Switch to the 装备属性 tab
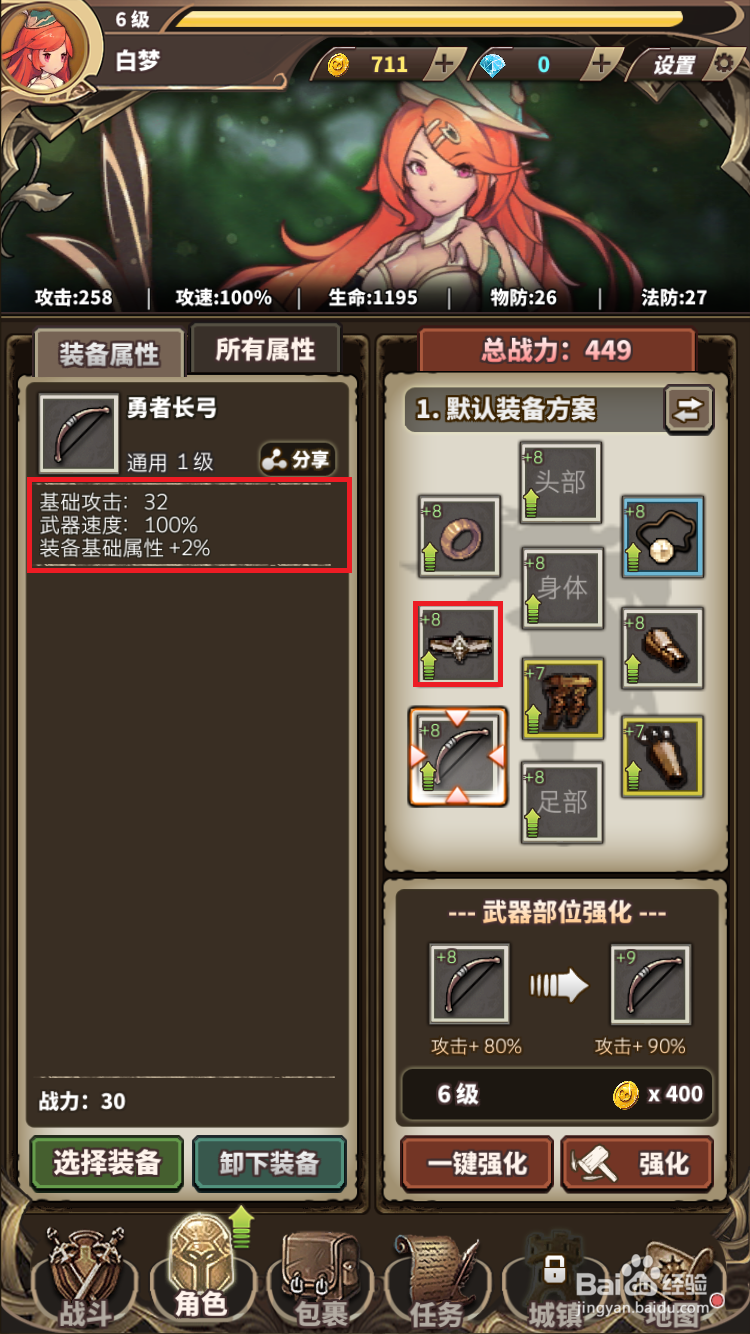750x1334 pixels. coord(109,353)
